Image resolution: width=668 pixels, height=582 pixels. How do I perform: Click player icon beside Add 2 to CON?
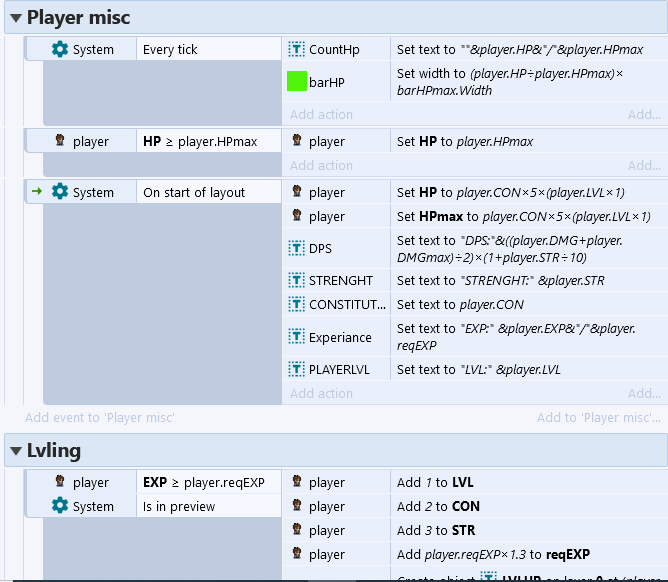click(297, 505)
